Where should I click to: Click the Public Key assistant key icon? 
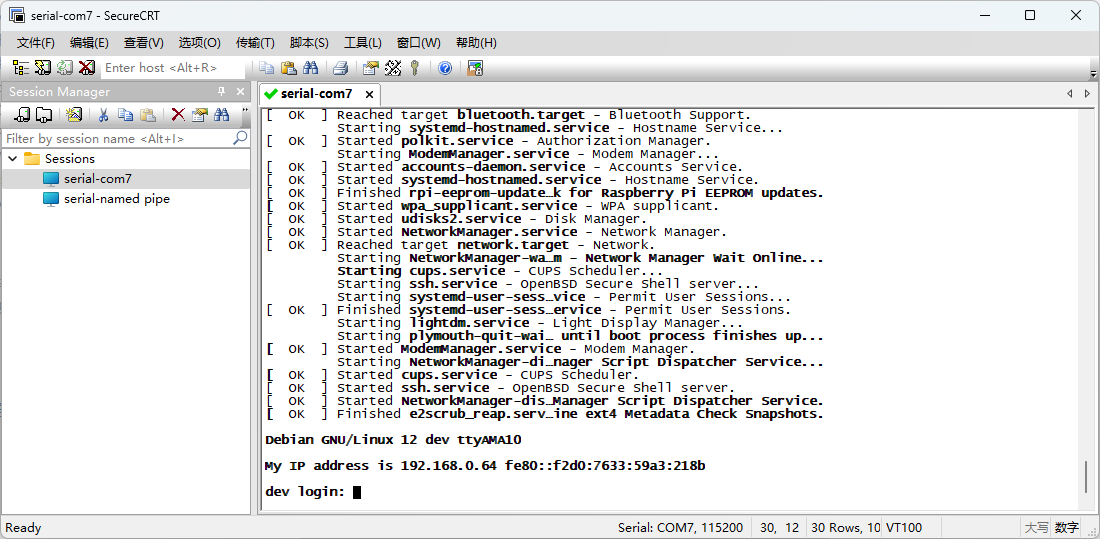(415, 68)
